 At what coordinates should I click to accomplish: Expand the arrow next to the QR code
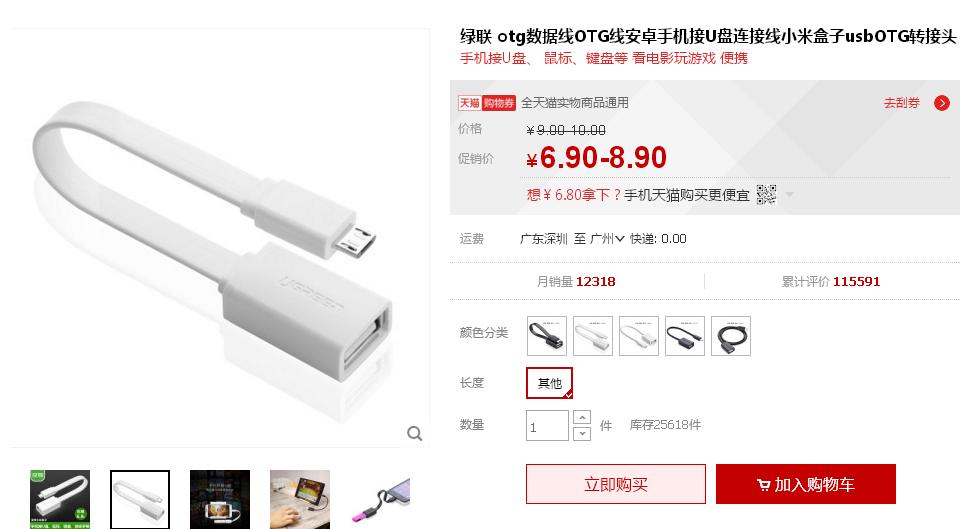pyautogui.click(x=789, y=195)
